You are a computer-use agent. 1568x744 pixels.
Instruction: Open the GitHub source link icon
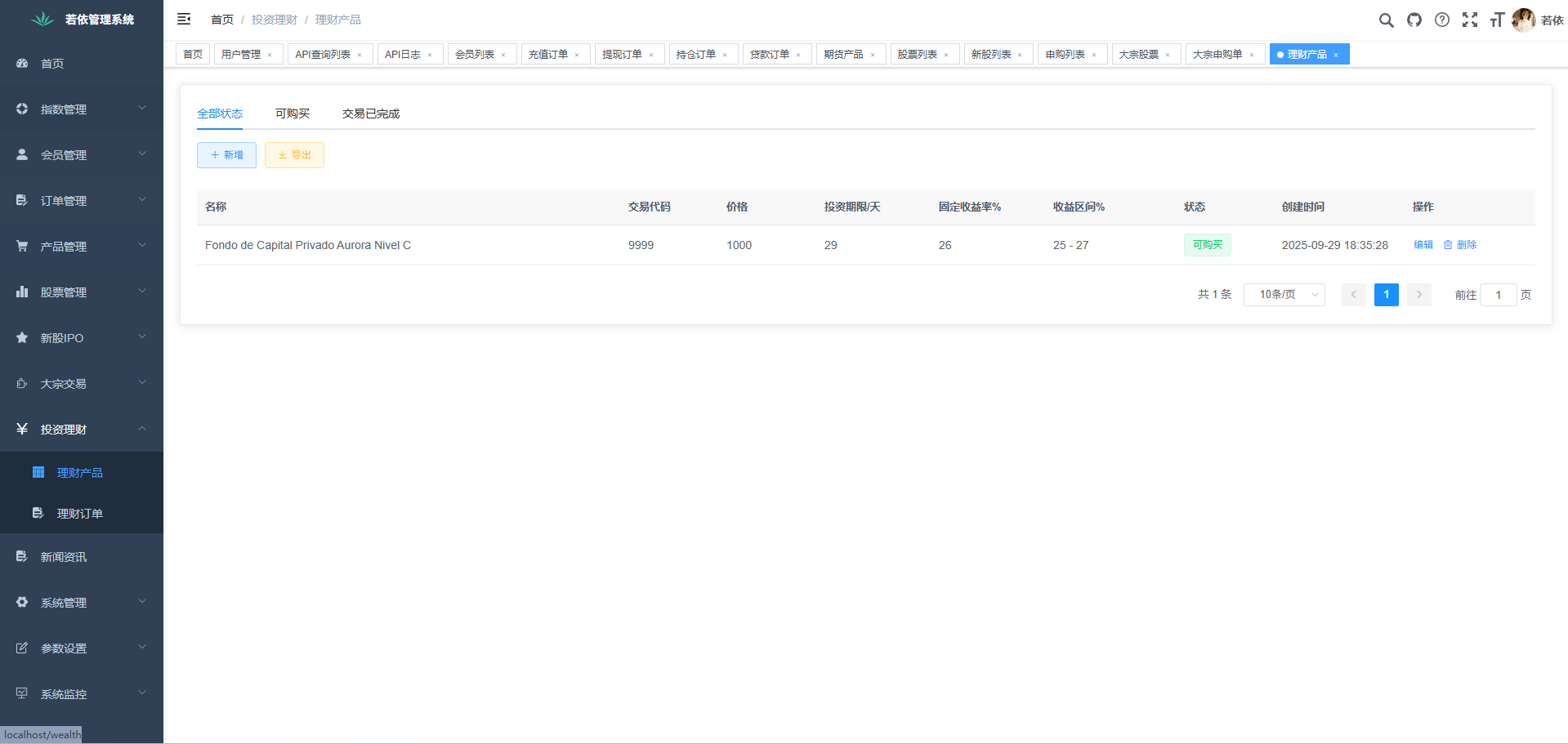point(1414,20)
